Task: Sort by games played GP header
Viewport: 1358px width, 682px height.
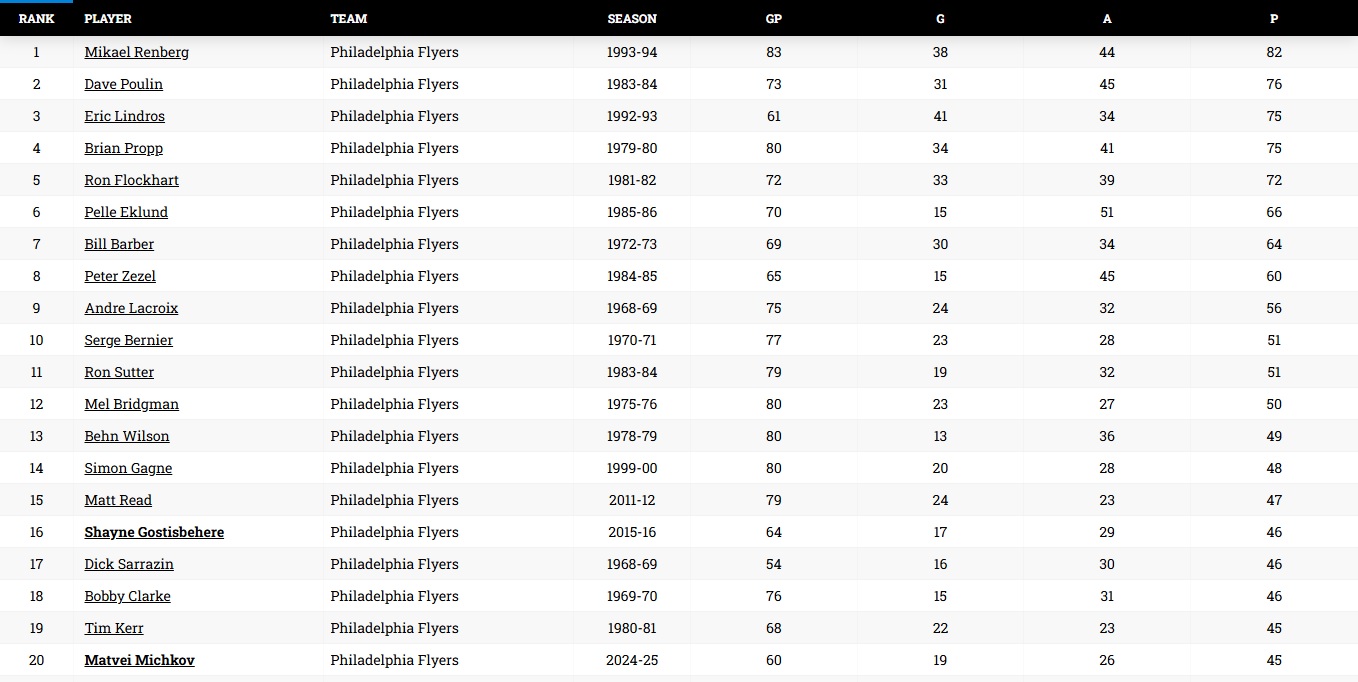Action: [773, 18]
